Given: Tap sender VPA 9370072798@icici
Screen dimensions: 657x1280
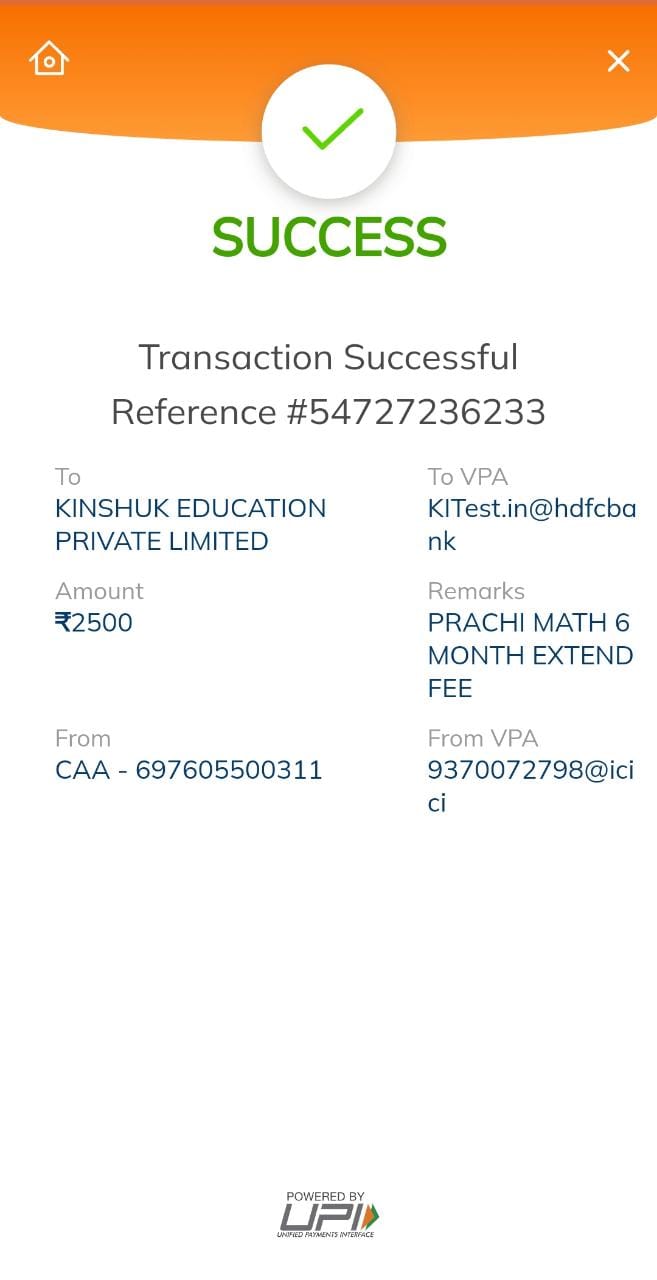Looking at the screenshot, I should [x=530, y=786].
